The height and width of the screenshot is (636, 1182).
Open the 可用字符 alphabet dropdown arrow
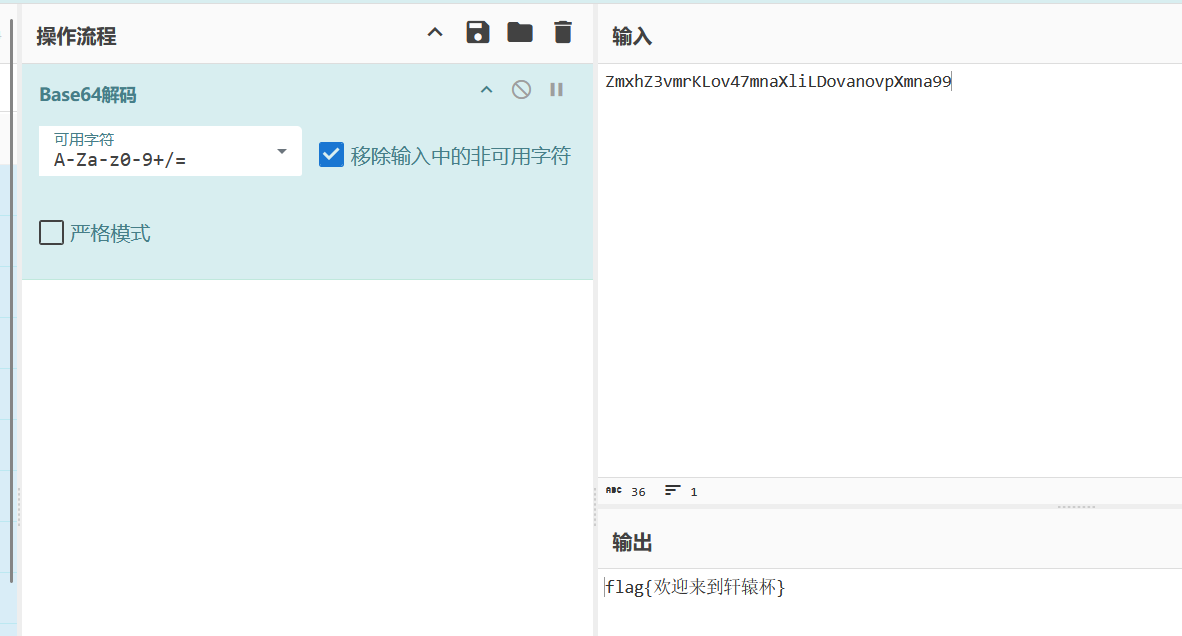pyautogui.click(x=282, y=151)
